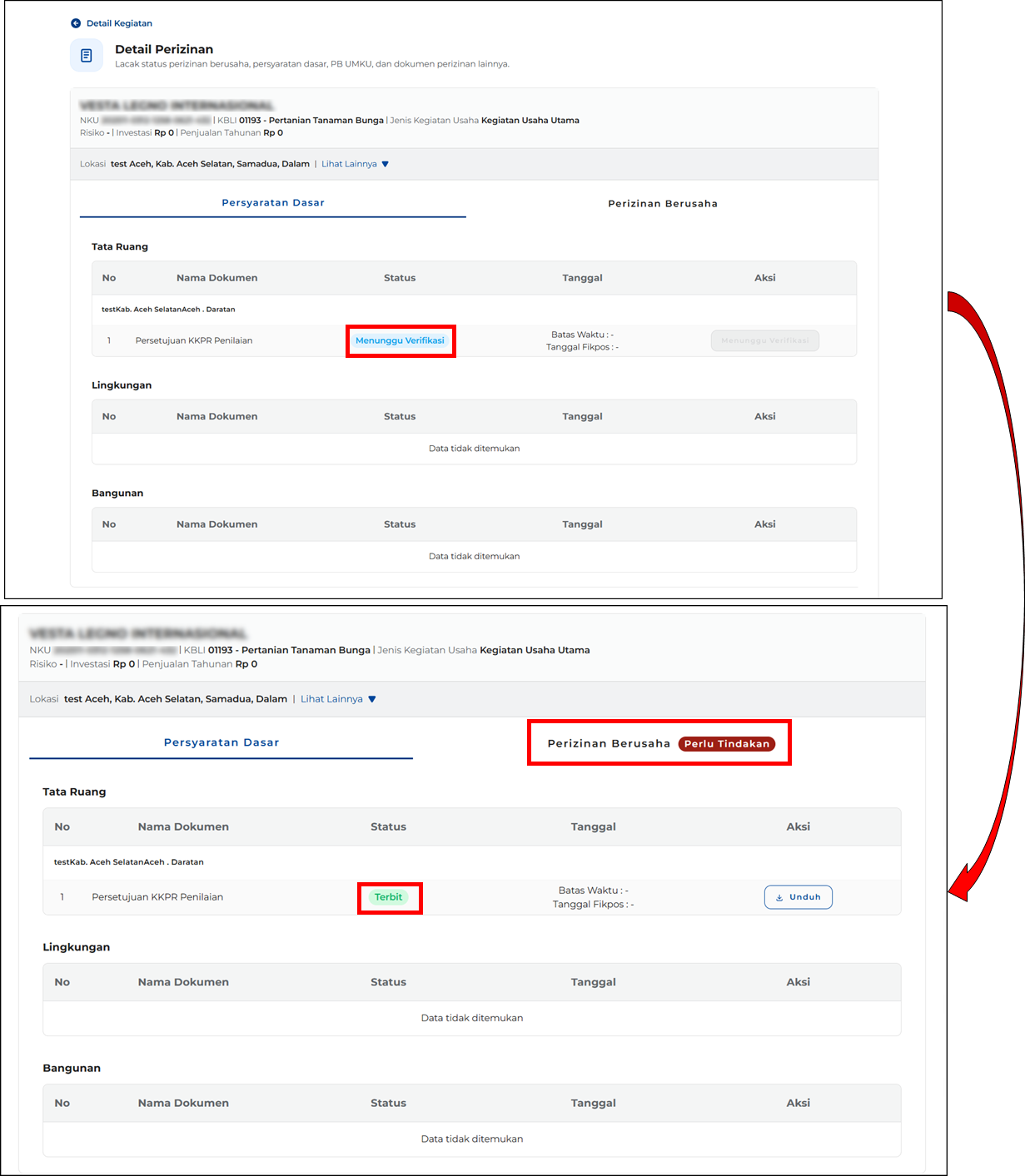The width and height of the screenshot is (1025, 1176).
Task: Open Lihat Lainnya in the panel with the Unduh button
Action: click(x=331, y=699)
